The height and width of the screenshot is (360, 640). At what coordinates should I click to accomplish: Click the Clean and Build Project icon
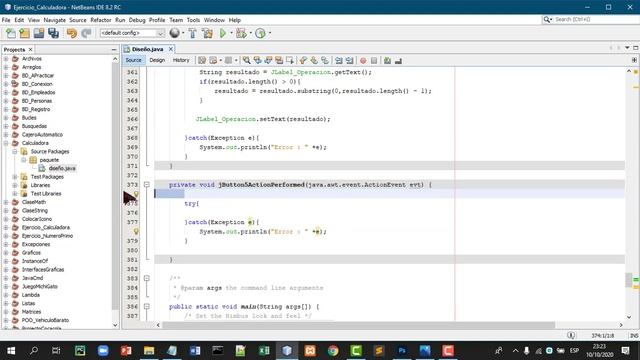[x=207, y=33]
